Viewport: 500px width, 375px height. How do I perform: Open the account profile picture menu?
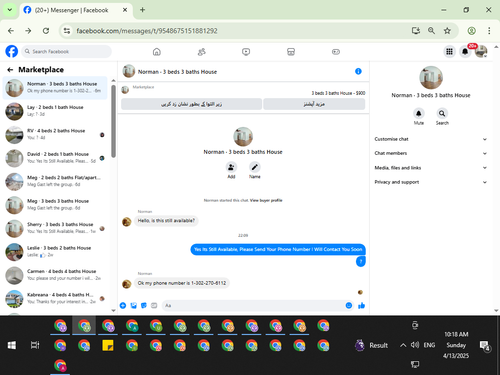point(481,51)
